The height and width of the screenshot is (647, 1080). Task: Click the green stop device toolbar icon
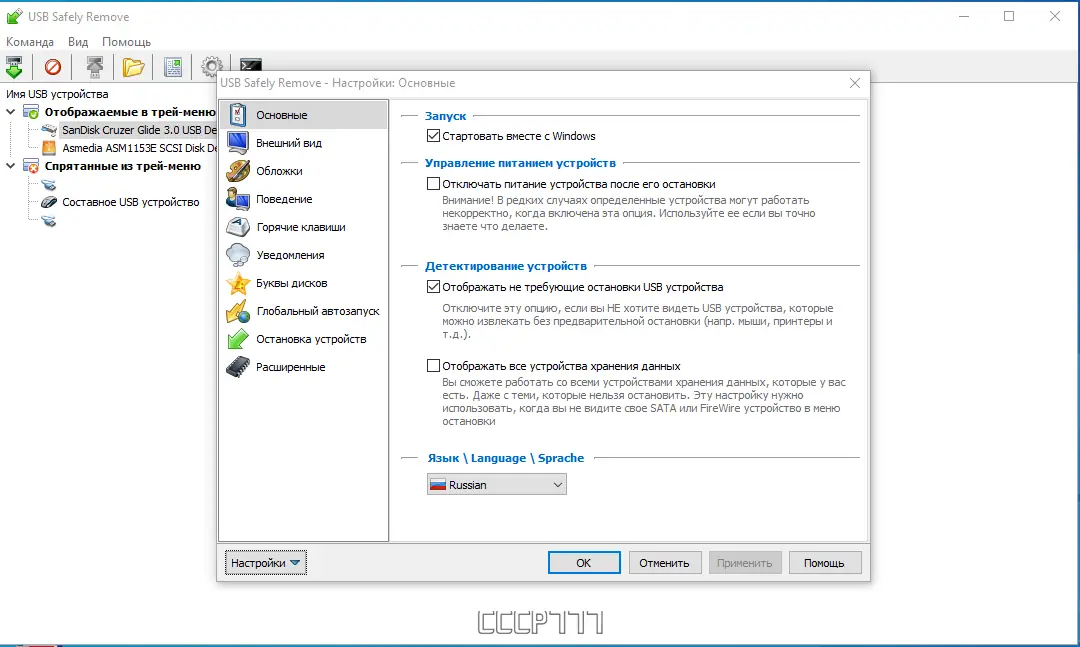click(14, 67)
